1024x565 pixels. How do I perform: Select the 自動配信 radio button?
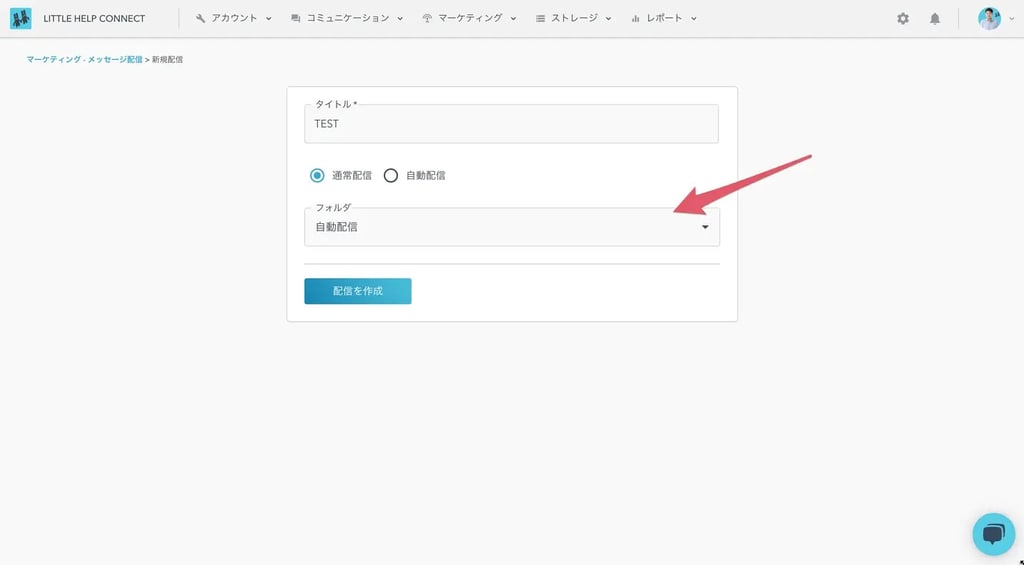point(391,175)
